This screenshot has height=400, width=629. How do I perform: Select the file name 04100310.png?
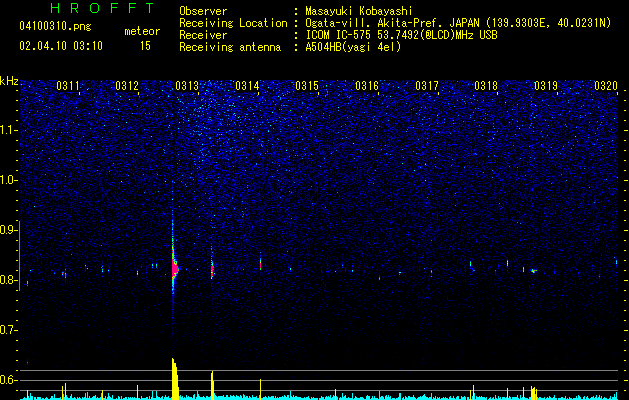pyautogui.click(x=55, y=26)
